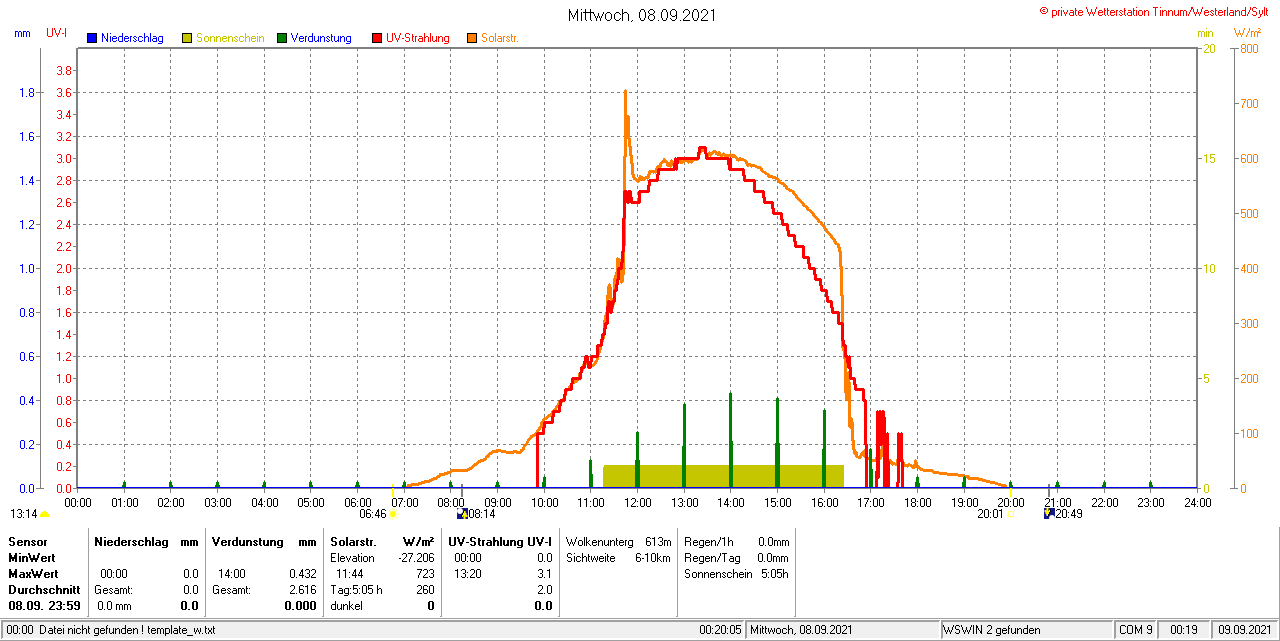Click the yellow min axis unit label
The height and width of the screenshot is (641, 1280).
click(x=1206, y=33)
